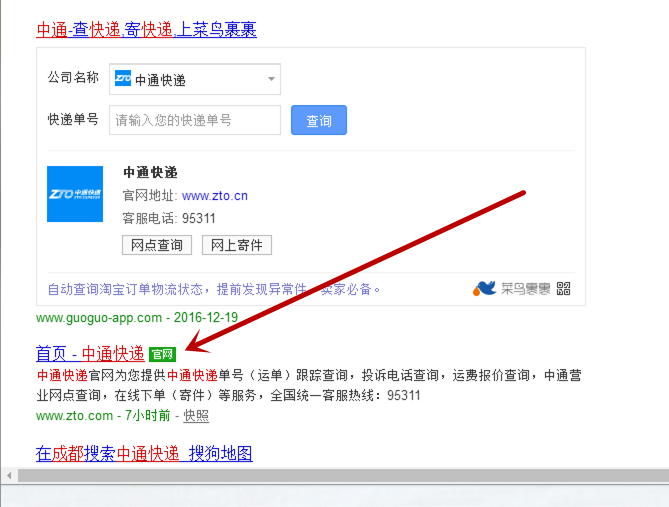Click the 网上寄件 button
This screenshot has height=507, width=669.
237,245
